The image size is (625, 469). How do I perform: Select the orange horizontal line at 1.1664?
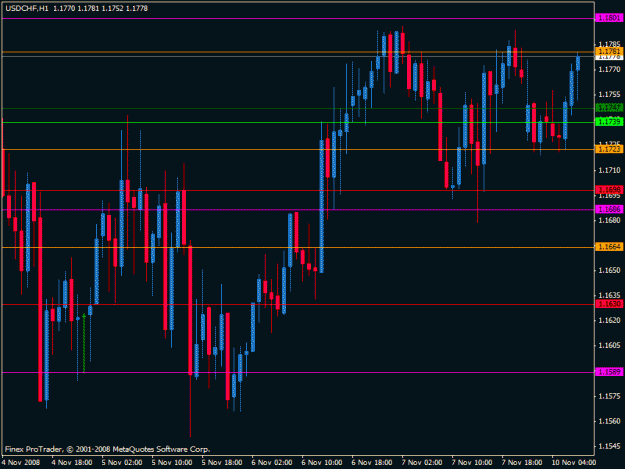tap(298, 247)
